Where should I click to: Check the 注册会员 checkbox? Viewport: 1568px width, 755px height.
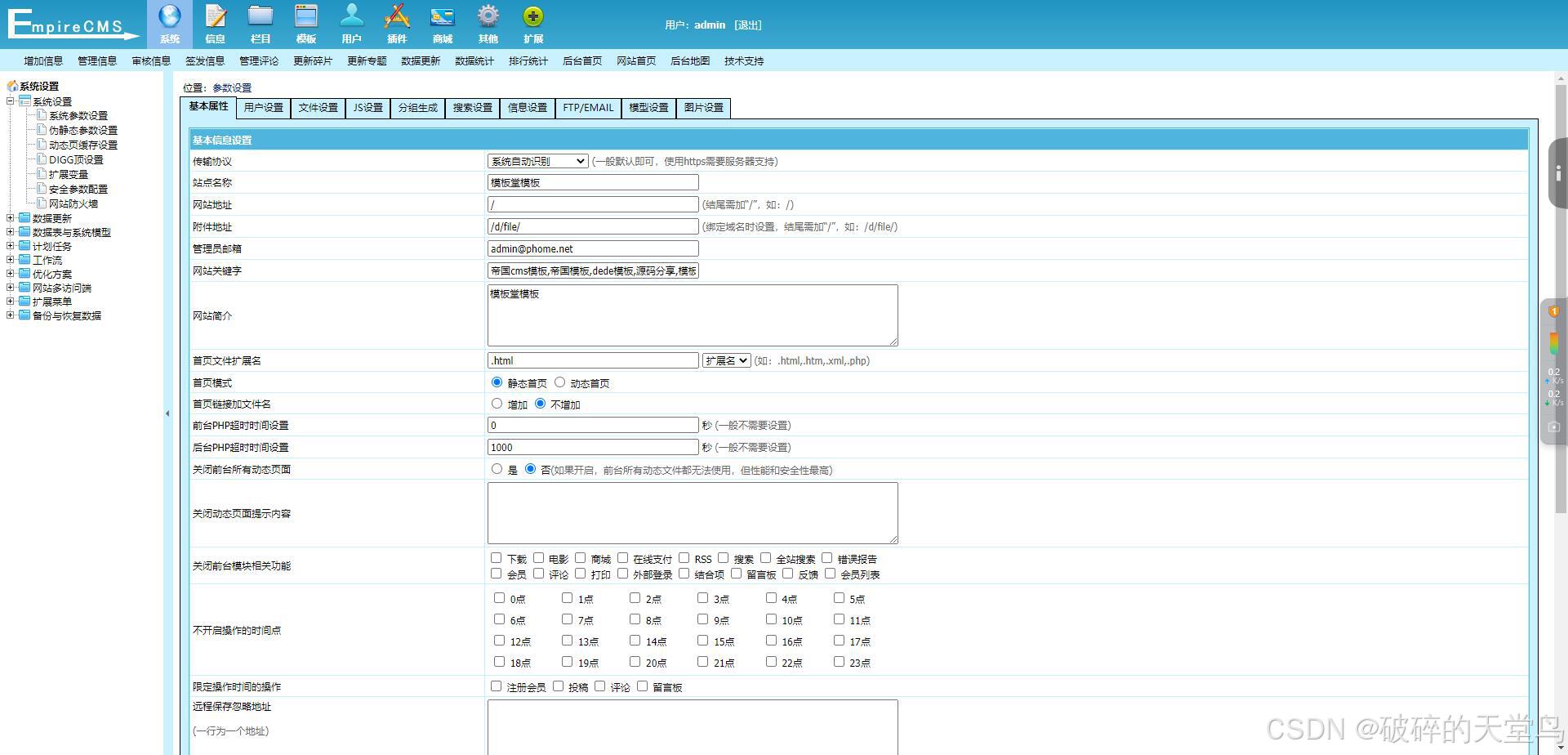click(x=496, y=686)
